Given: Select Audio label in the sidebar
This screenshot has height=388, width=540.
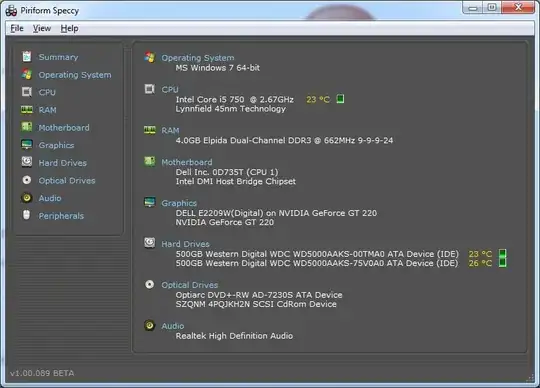Looking at the screenshot, I should (x=50, y=198).
